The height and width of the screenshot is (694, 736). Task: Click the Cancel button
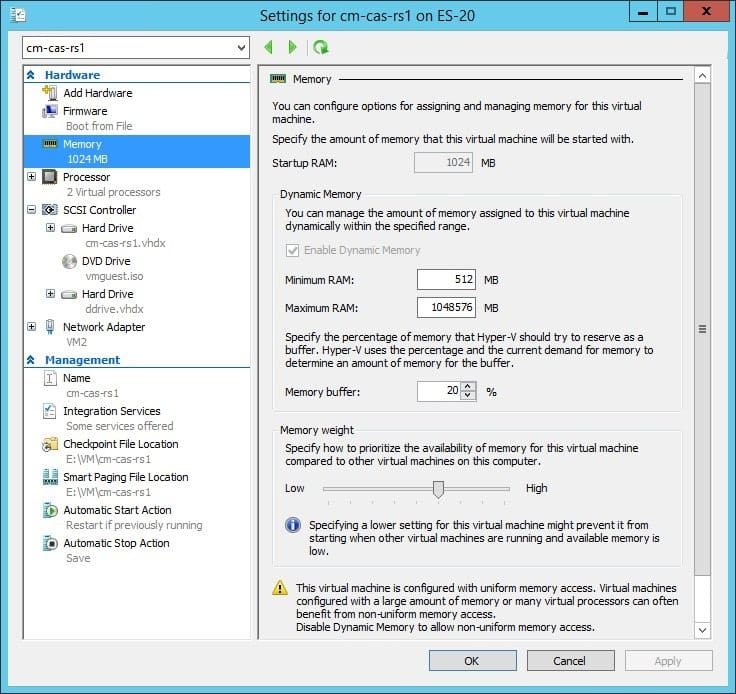coord(570,661)
